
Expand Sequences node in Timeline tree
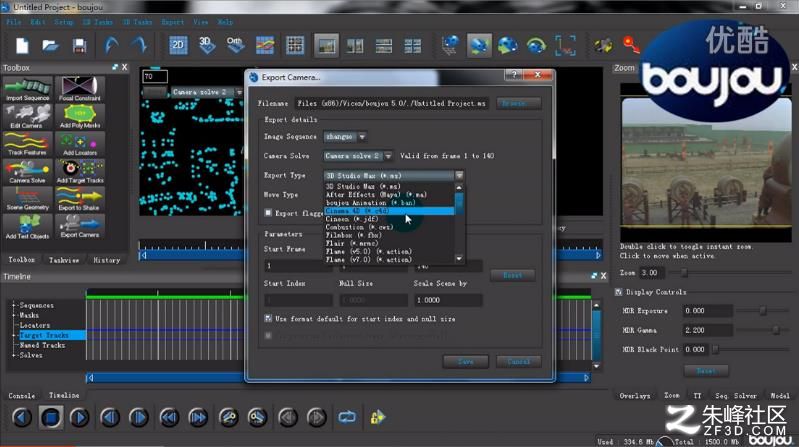14,305
